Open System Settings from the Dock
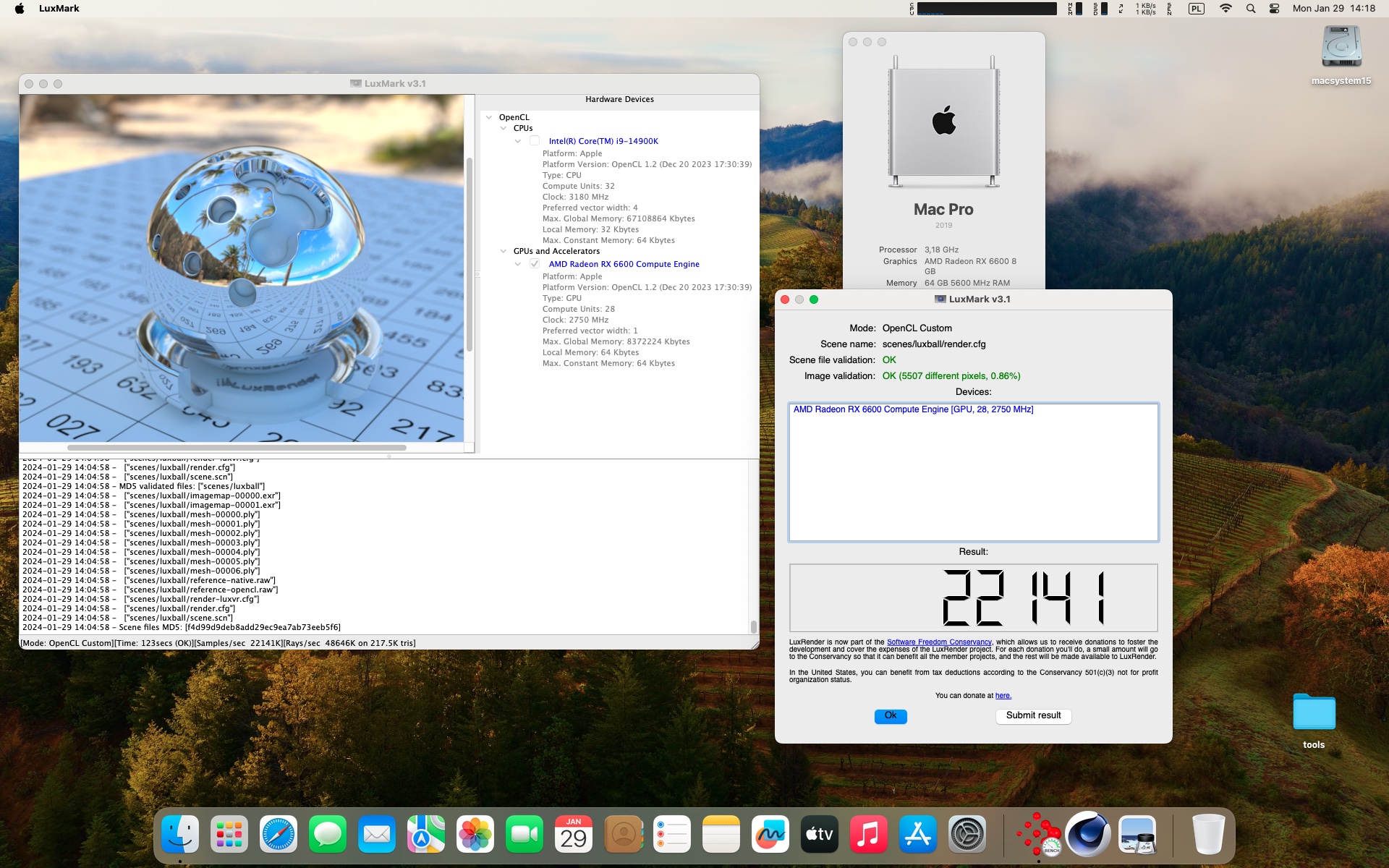Image resolution: width=1389 pixels, height=868 pixels. click(967, 834)
